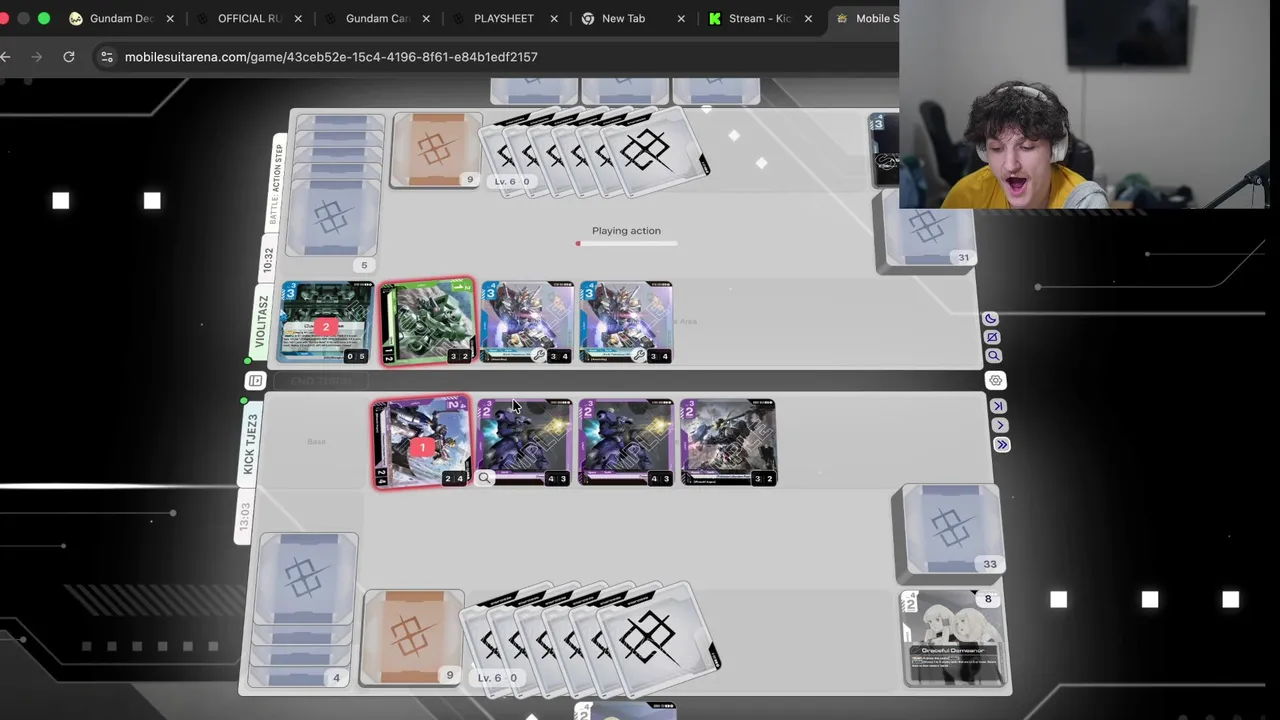Click the double chevron fast-forward icon
The width and height of the screenshot is (1280, 720).
[1001, 445]
